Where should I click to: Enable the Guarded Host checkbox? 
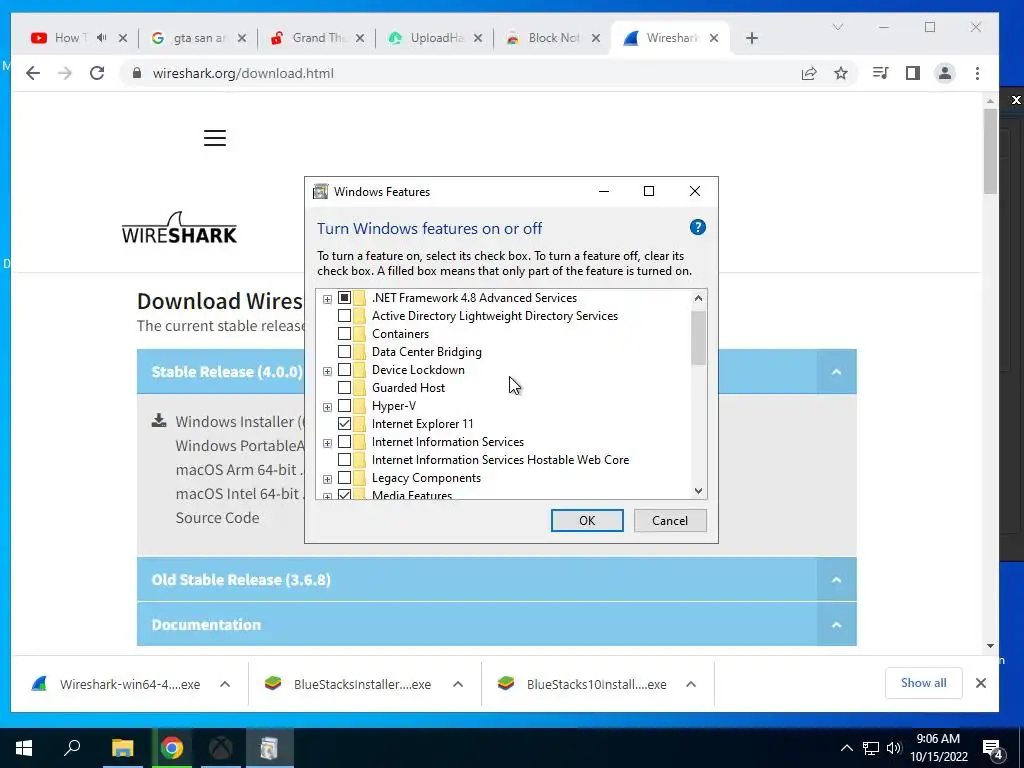tap(344, 387)
